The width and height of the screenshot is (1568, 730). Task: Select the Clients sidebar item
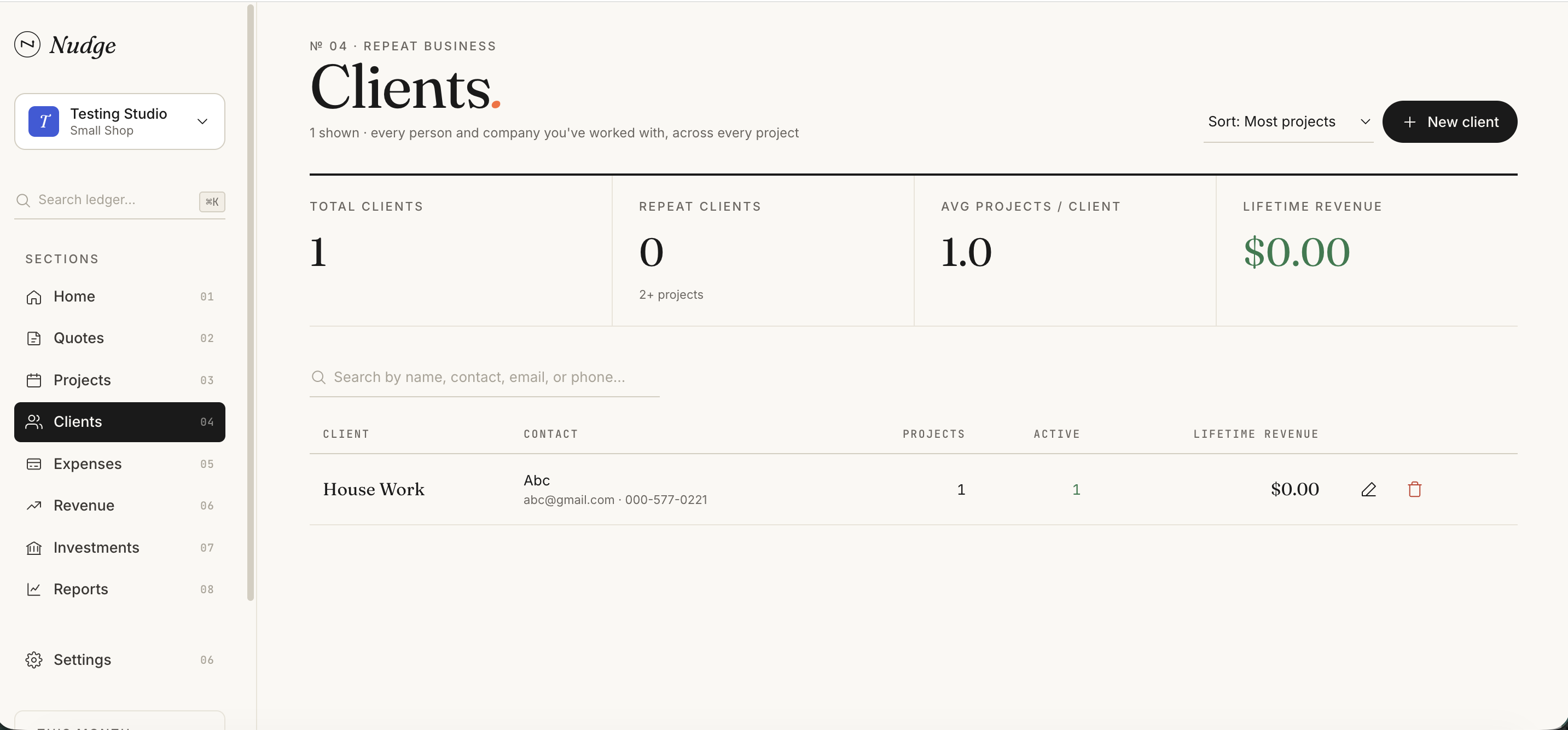point(120,422)
